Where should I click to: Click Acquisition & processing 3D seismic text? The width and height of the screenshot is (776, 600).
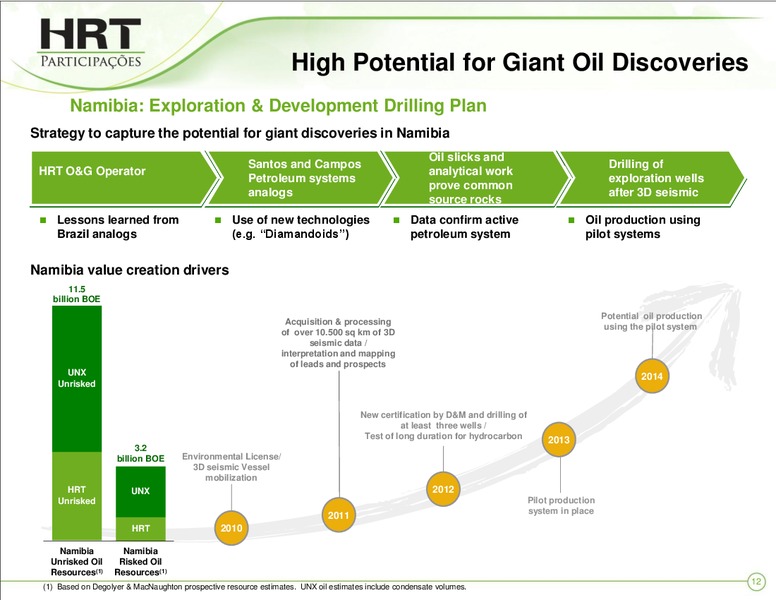pyautogui.click(x=338, y=343)
